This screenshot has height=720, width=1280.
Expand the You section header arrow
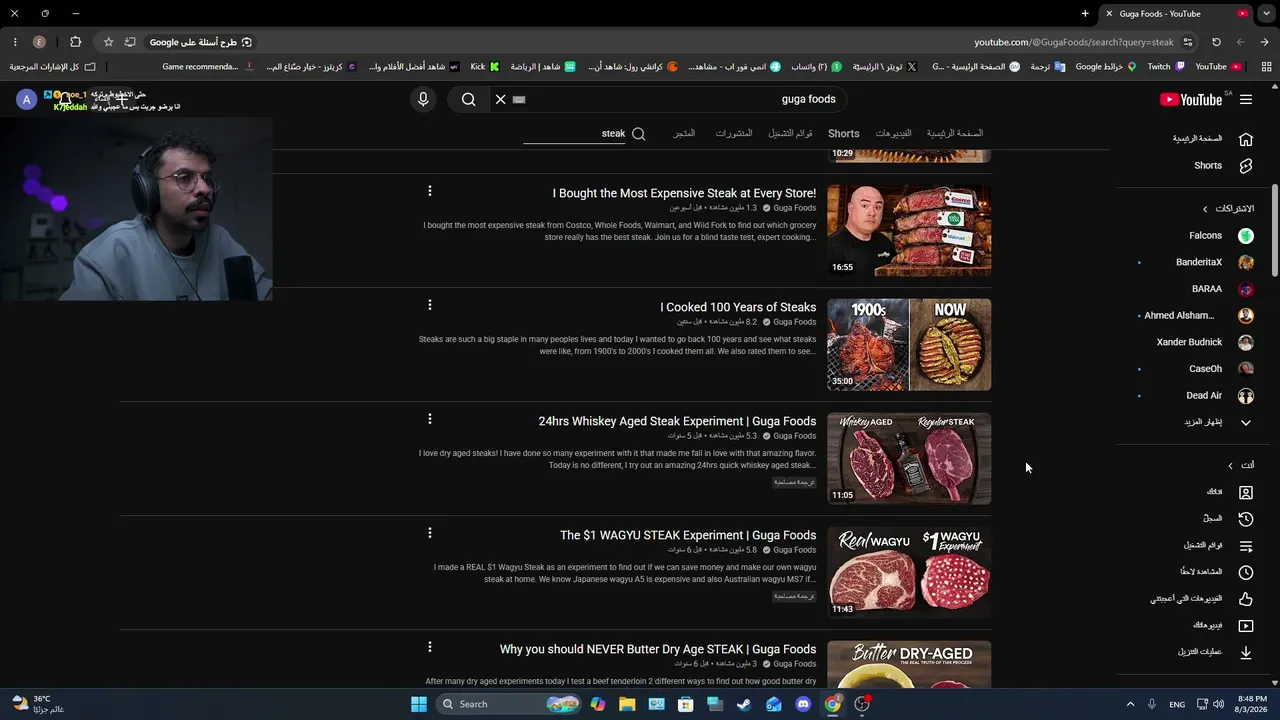(x=1231, y=465)
